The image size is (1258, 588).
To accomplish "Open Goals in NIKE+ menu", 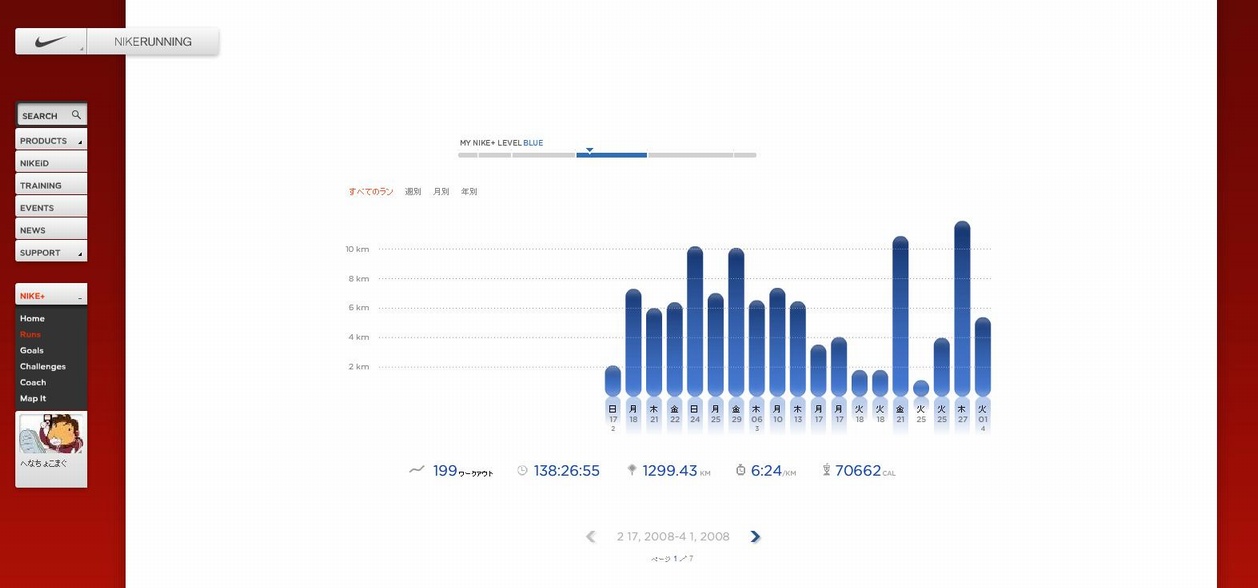I will 32,350.
